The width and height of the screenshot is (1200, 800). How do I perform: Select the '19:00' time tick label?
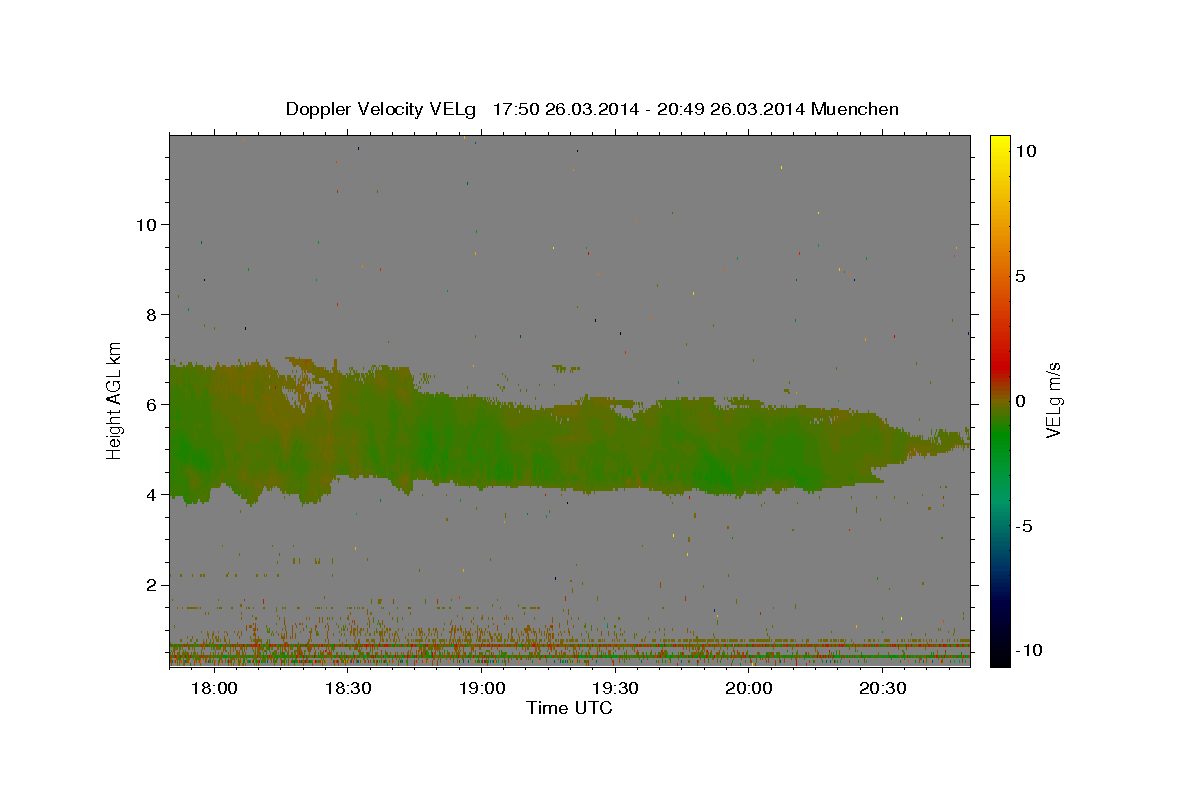coord(481,689)
